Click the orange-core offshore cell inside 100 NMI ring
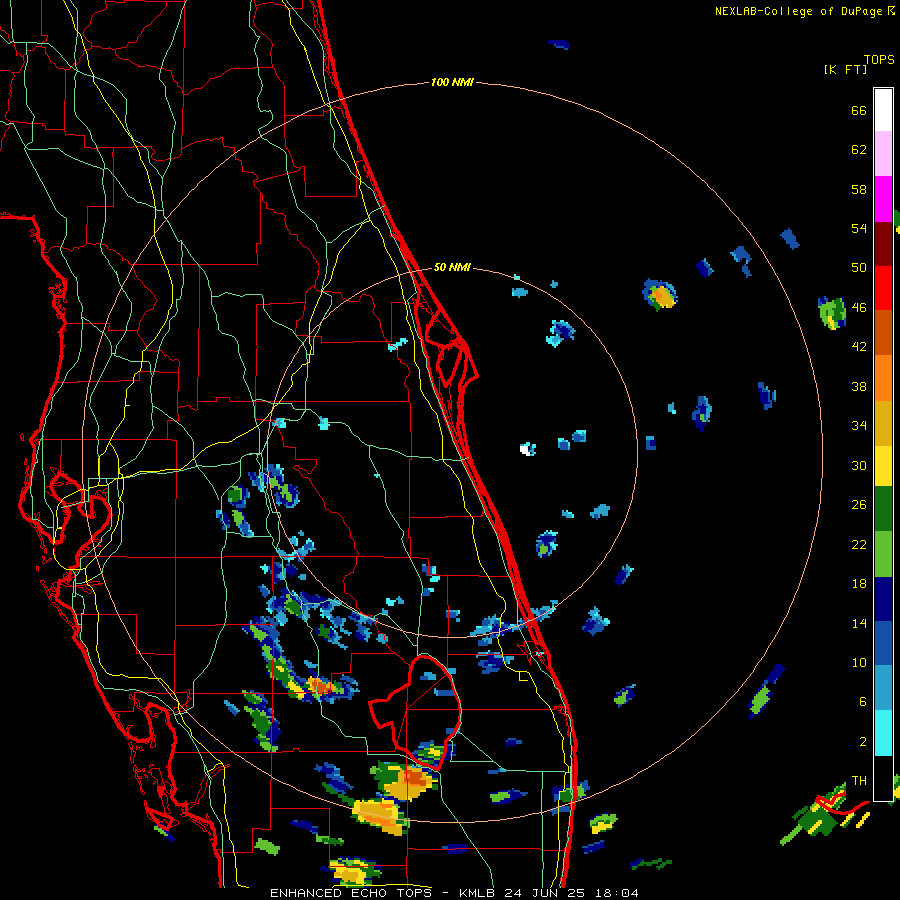 660,294
